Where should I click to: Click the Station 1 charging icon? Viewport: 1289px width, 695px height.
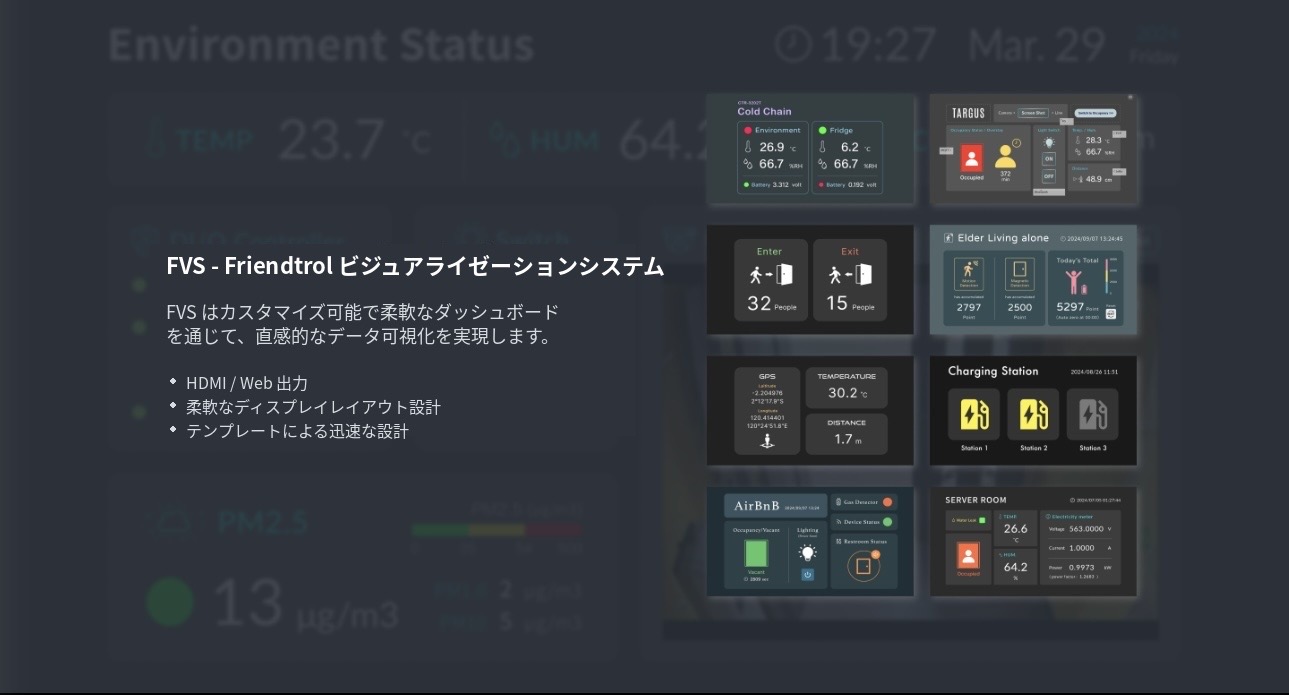pos(973,415)
